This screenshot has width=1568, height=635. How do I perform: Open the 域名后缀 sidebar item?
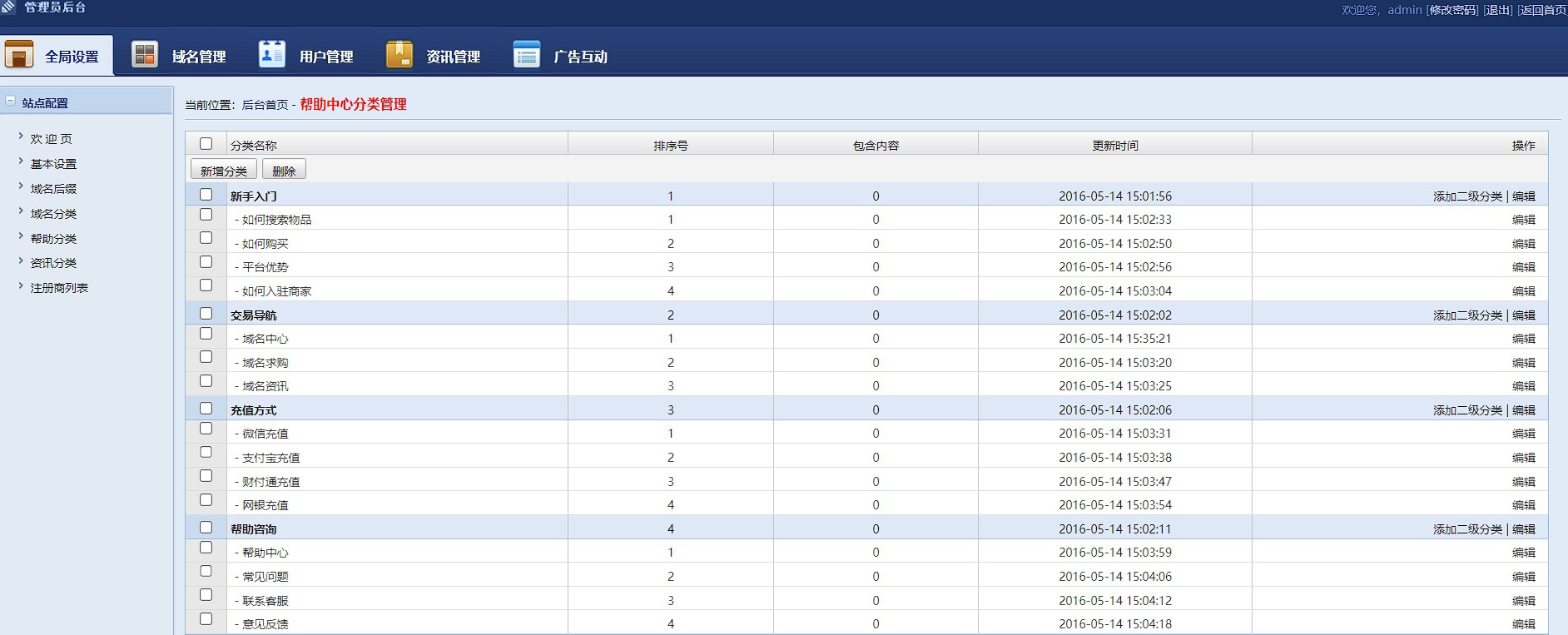point(53,189)
